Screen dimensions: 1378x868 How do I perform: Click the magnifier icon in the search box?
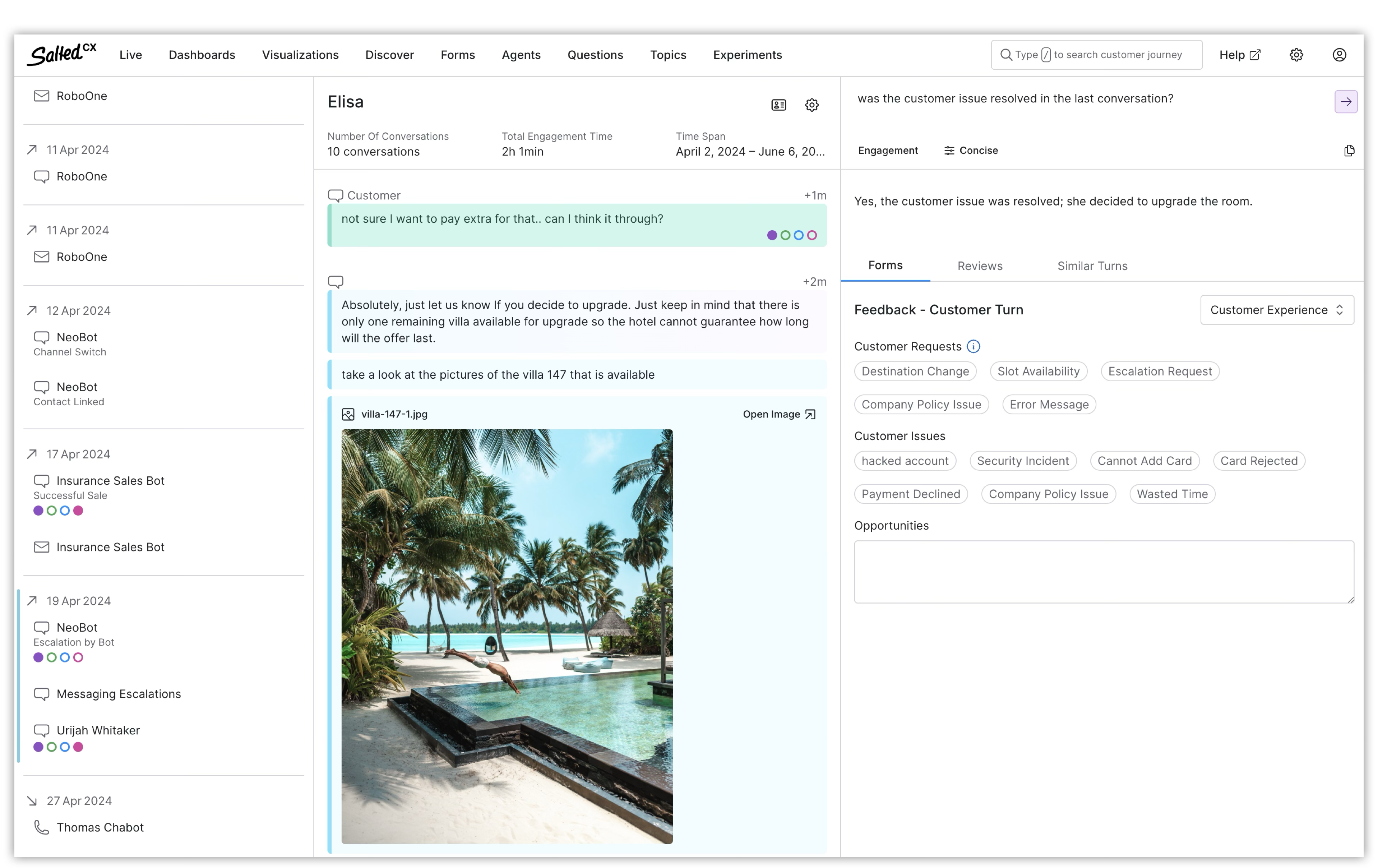pos(1005,55)
